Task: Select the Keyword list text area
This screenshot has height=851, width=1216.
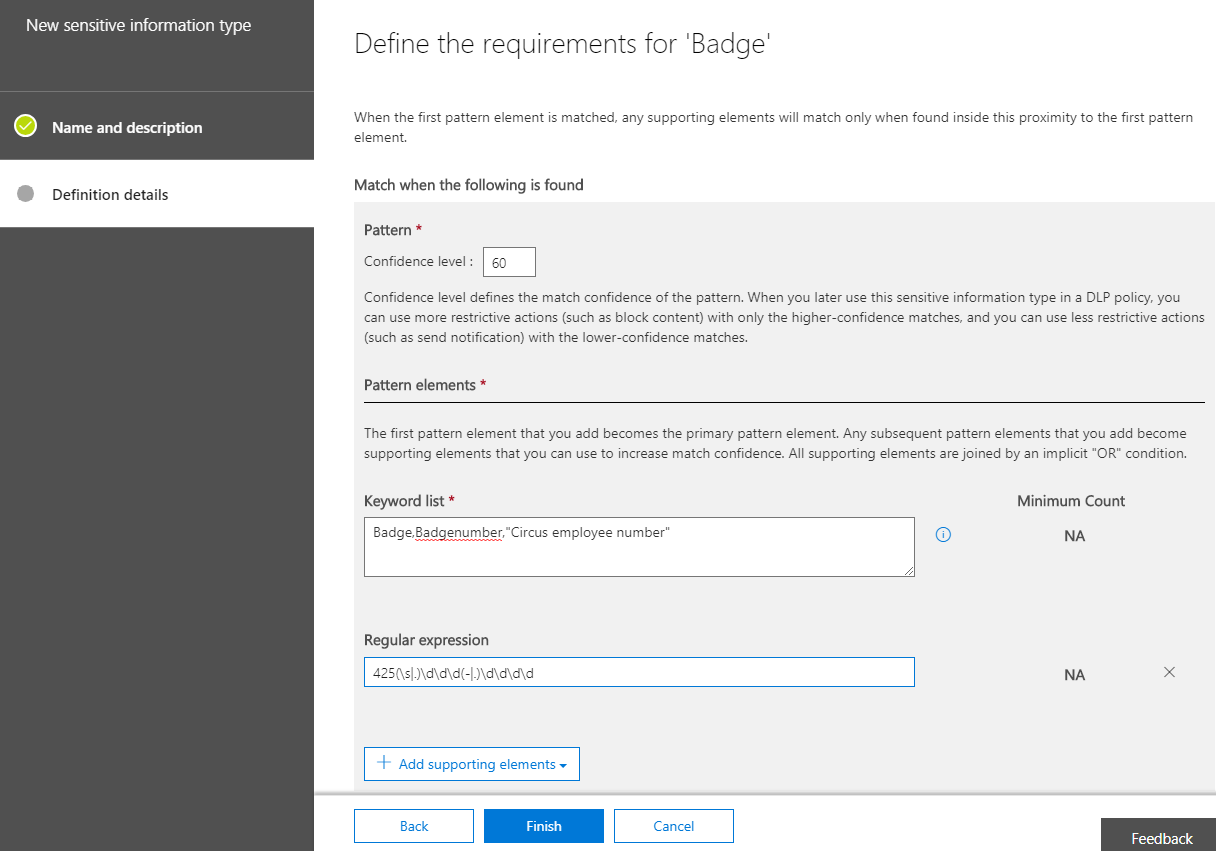Action: coord(639,546)
